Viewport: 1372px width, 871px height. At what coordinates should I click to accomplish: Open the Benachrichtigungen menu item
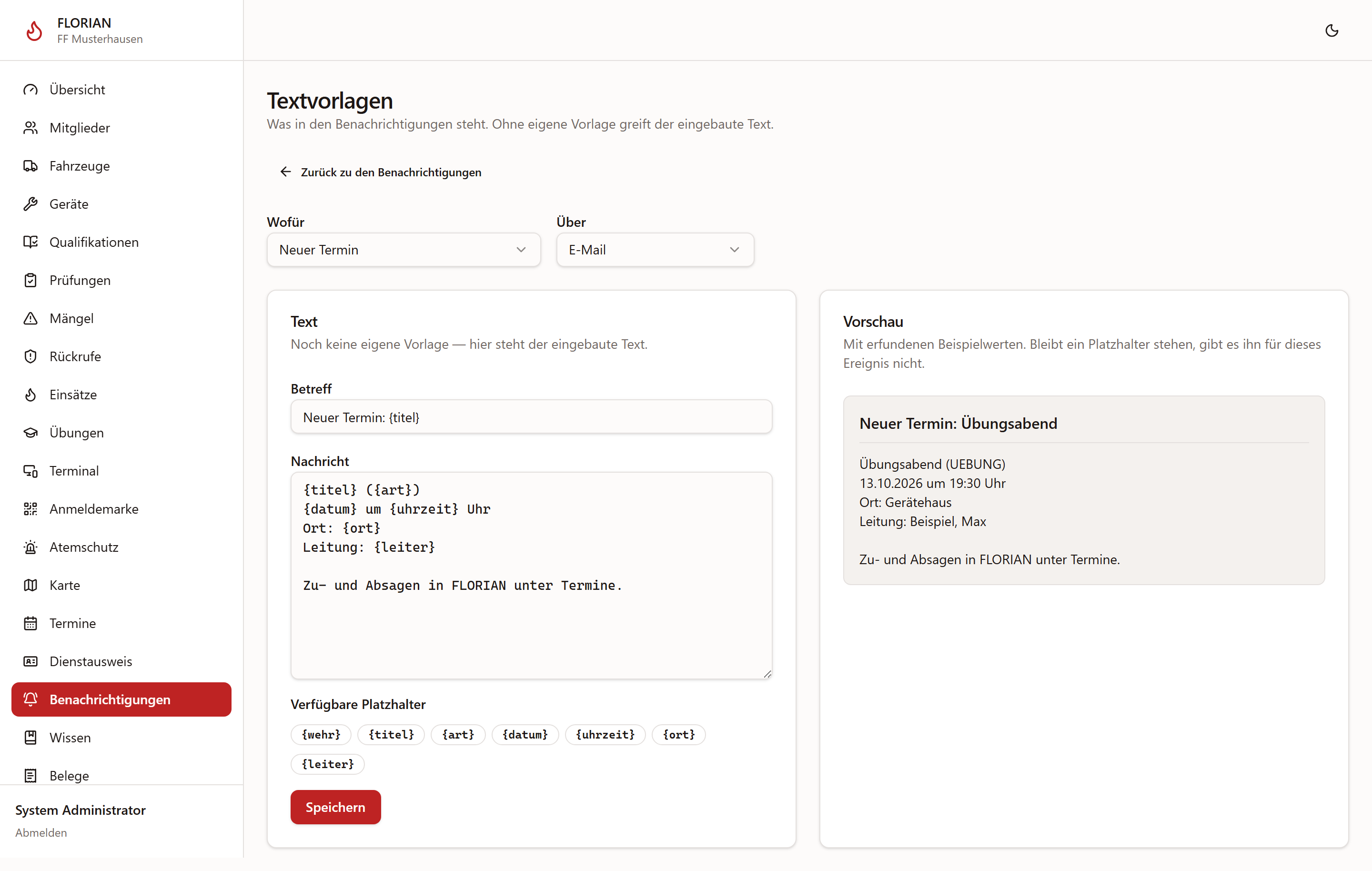pyautogui.click(x=121, y=699)
